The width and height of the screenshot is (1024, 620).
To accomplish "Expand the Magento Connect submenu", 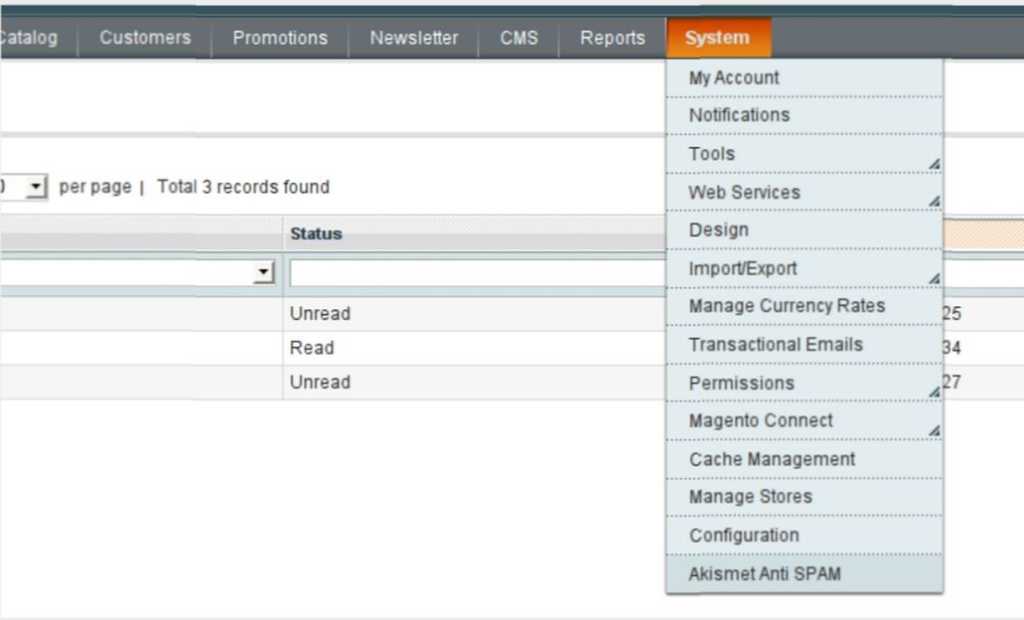I will [805, 421].
